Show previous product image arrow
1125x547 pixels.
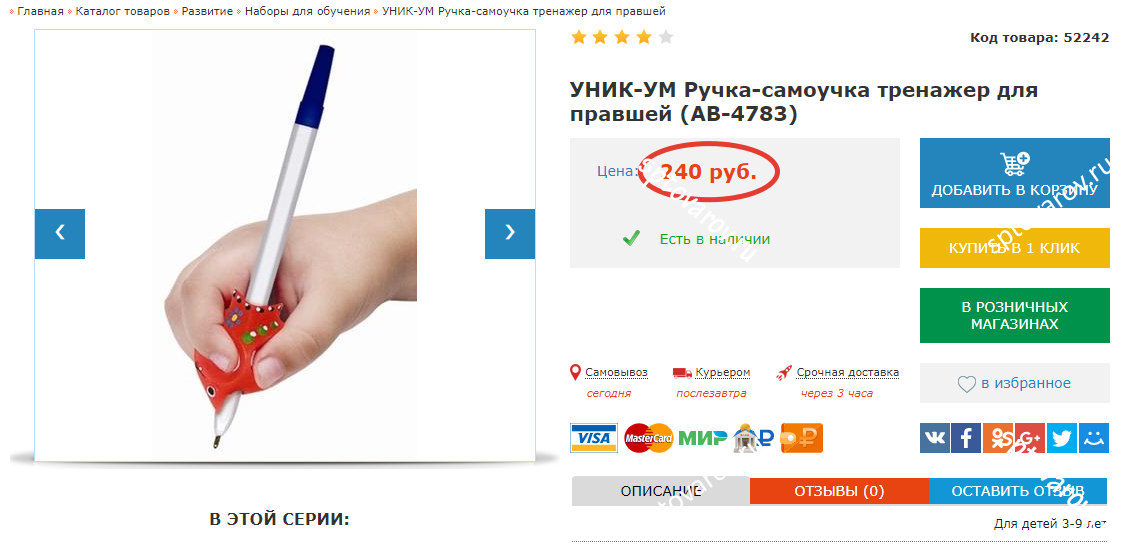click(60, 233)
